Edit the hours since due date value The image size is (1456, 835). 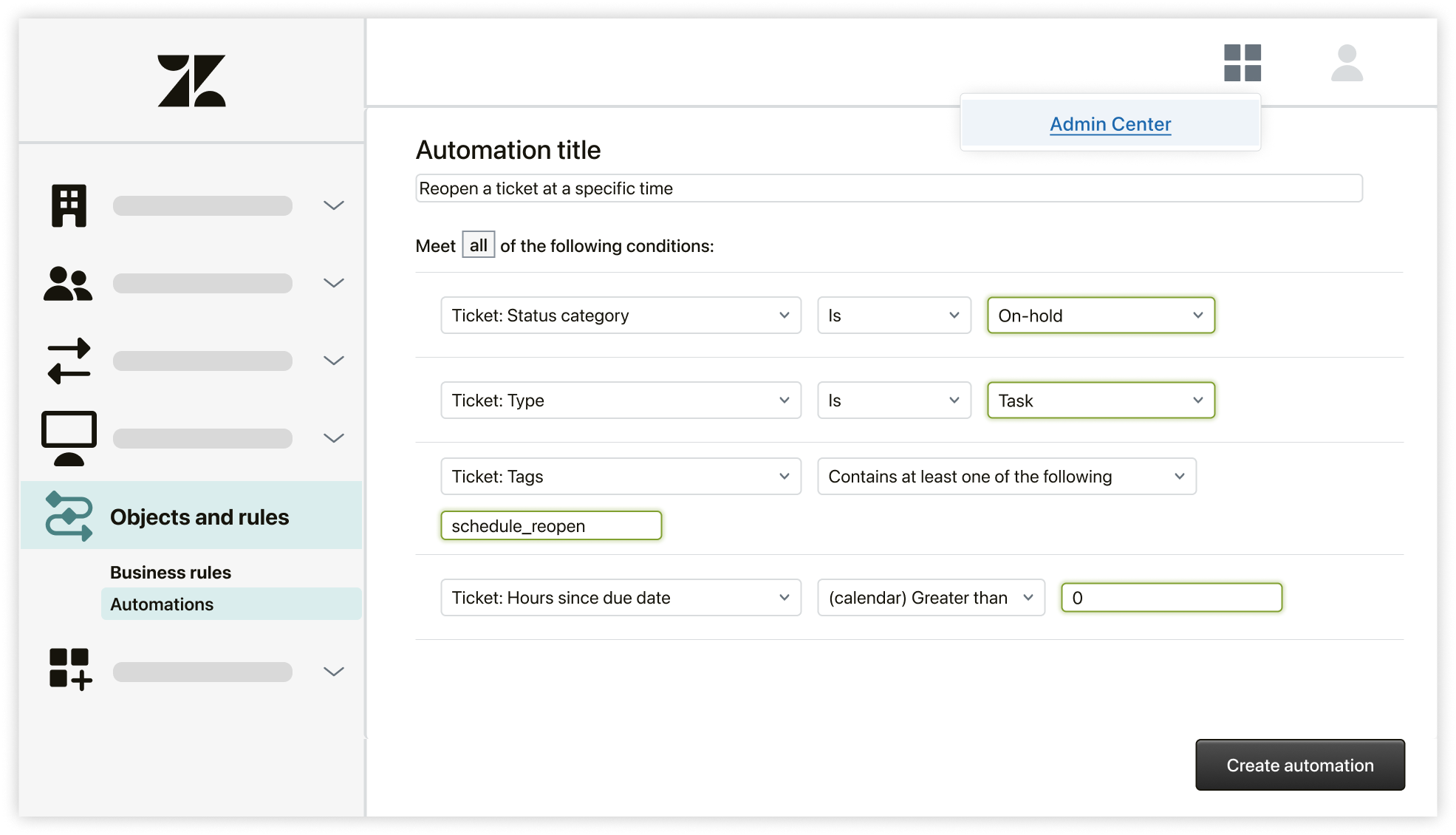click(x=1172, y=597)
